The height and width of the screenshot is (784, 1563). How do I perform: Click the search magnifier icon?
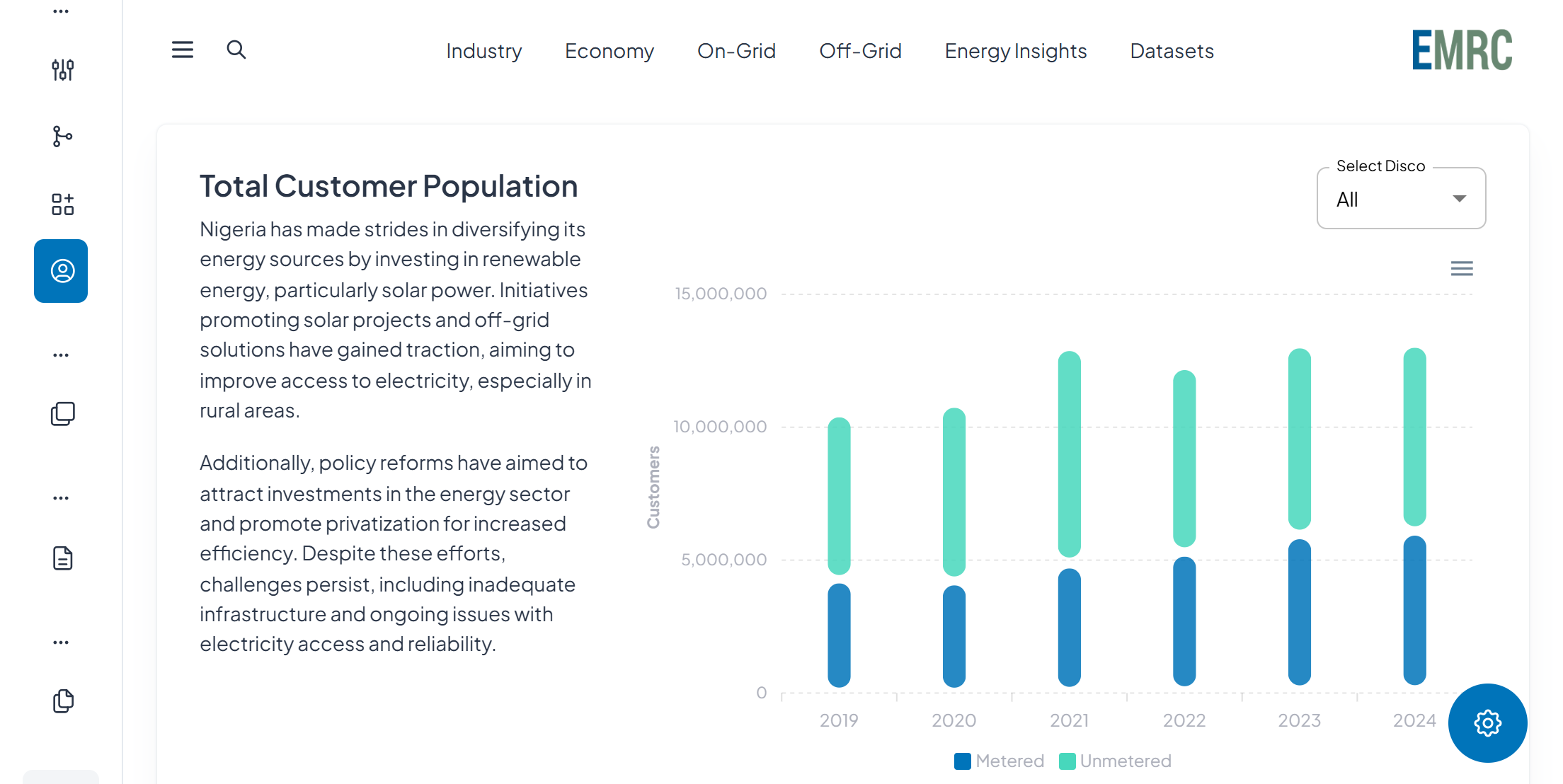coord(236,50)
